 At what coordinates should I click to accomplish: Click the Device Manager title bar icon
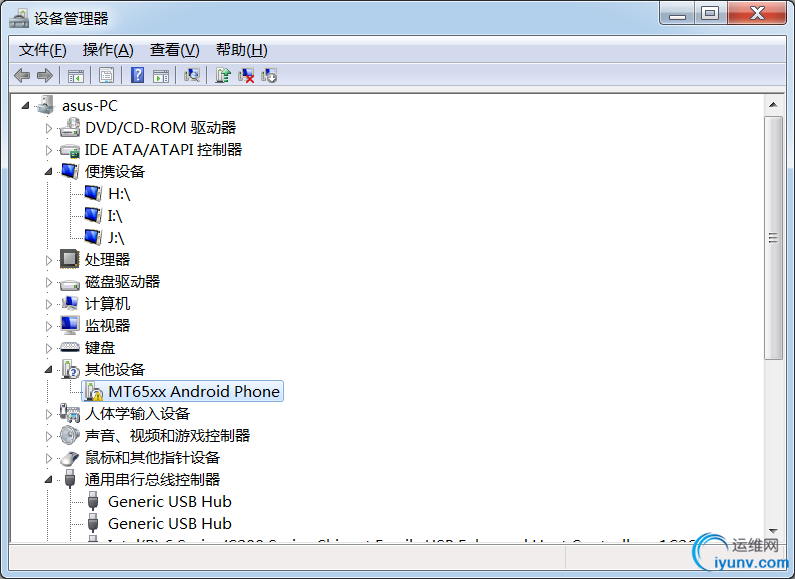[19, 18]
